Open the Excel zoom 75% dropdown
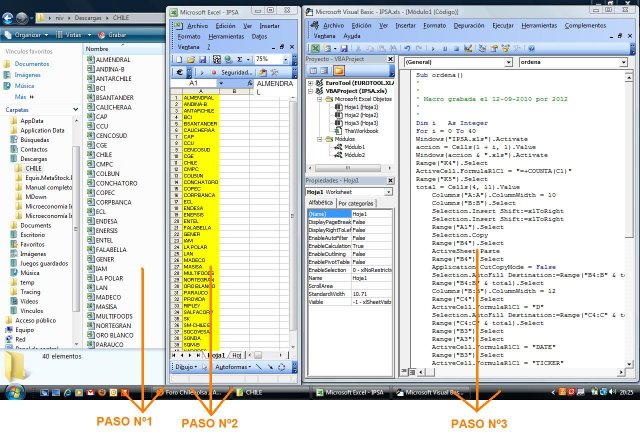Screen dimensions: 640x442 (285, 60)
